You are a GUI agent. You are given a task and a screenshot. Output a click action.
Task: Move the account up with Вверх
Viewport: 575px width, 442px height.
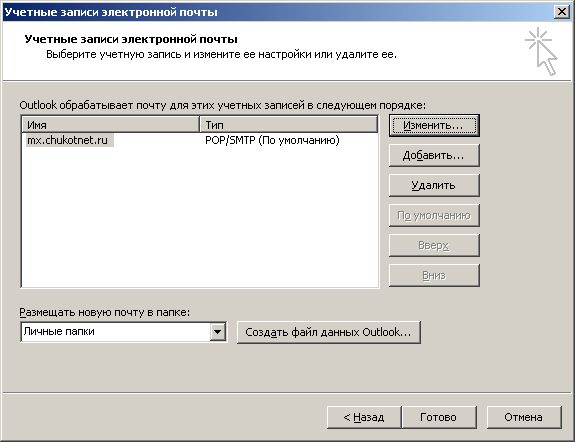point(434,245)
